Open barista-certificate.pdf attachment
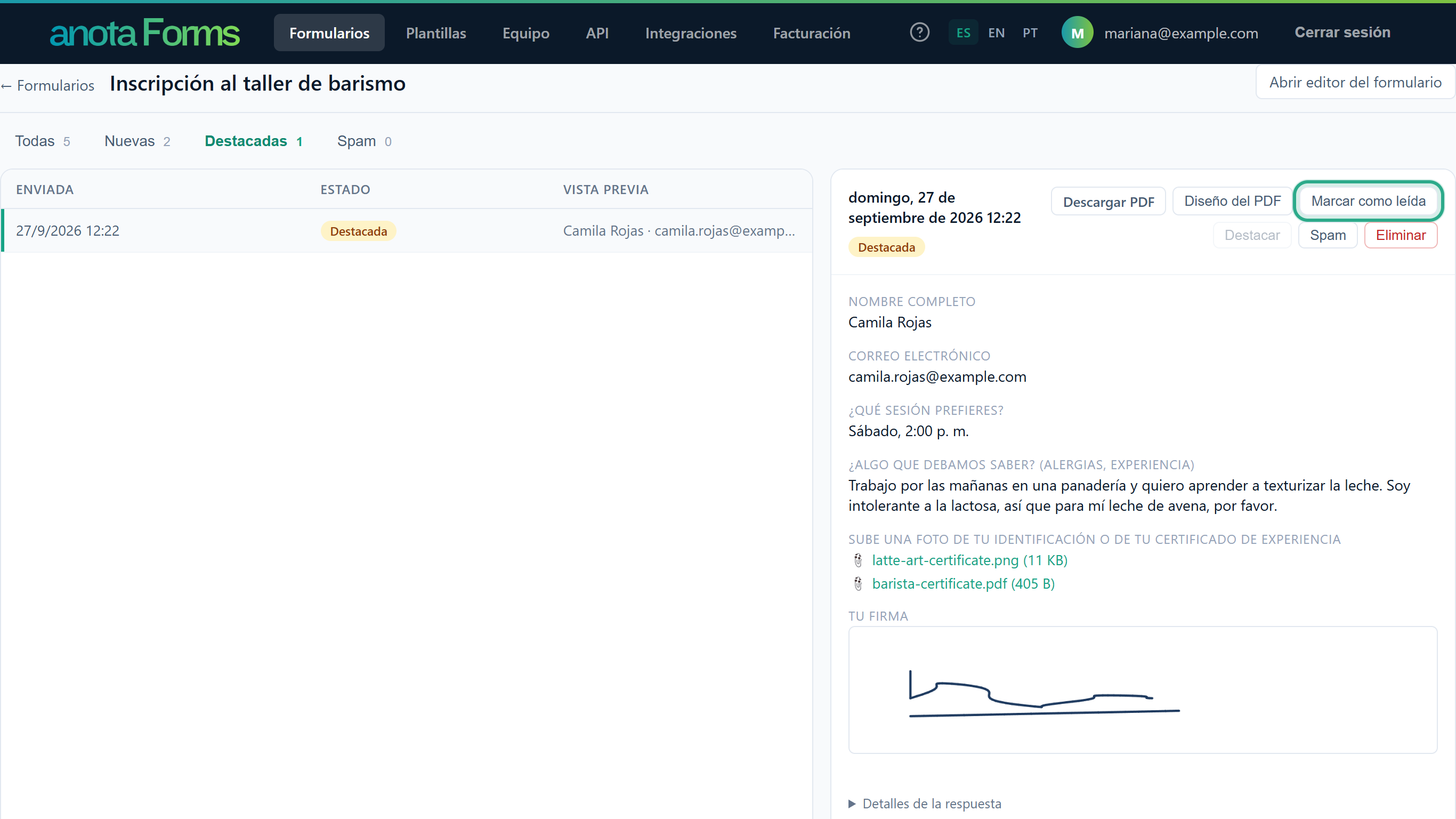 point(963,583)
